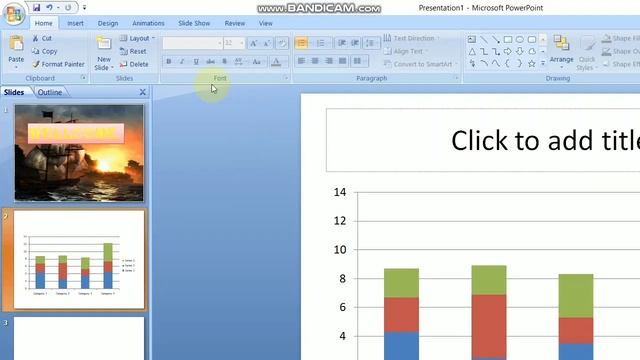Open the font size dropdown
Image resolution: width=640 pixels, height=360 pixels.
point(242,43)
